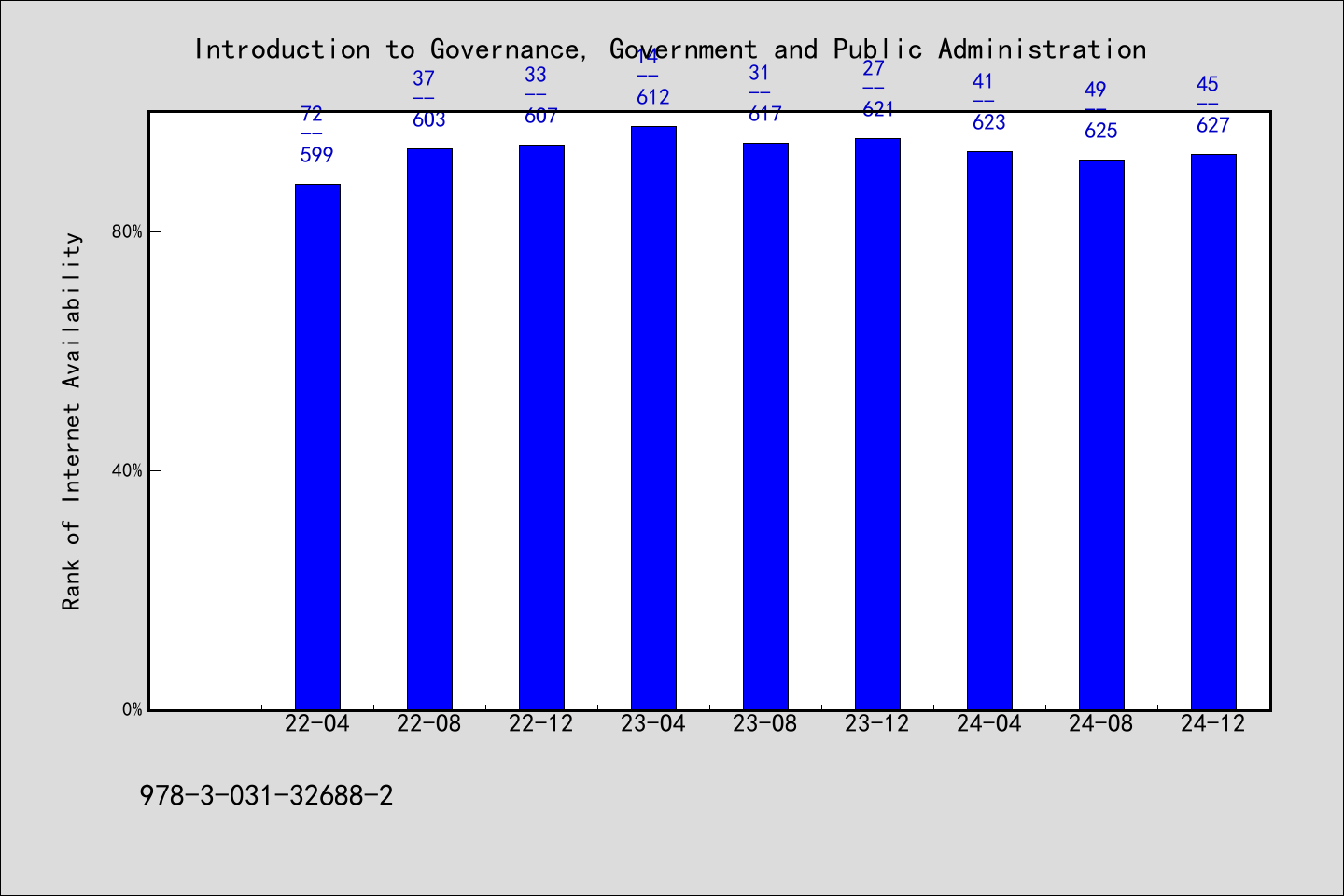Click the 80% y-axis tick label

coord(127,231)
